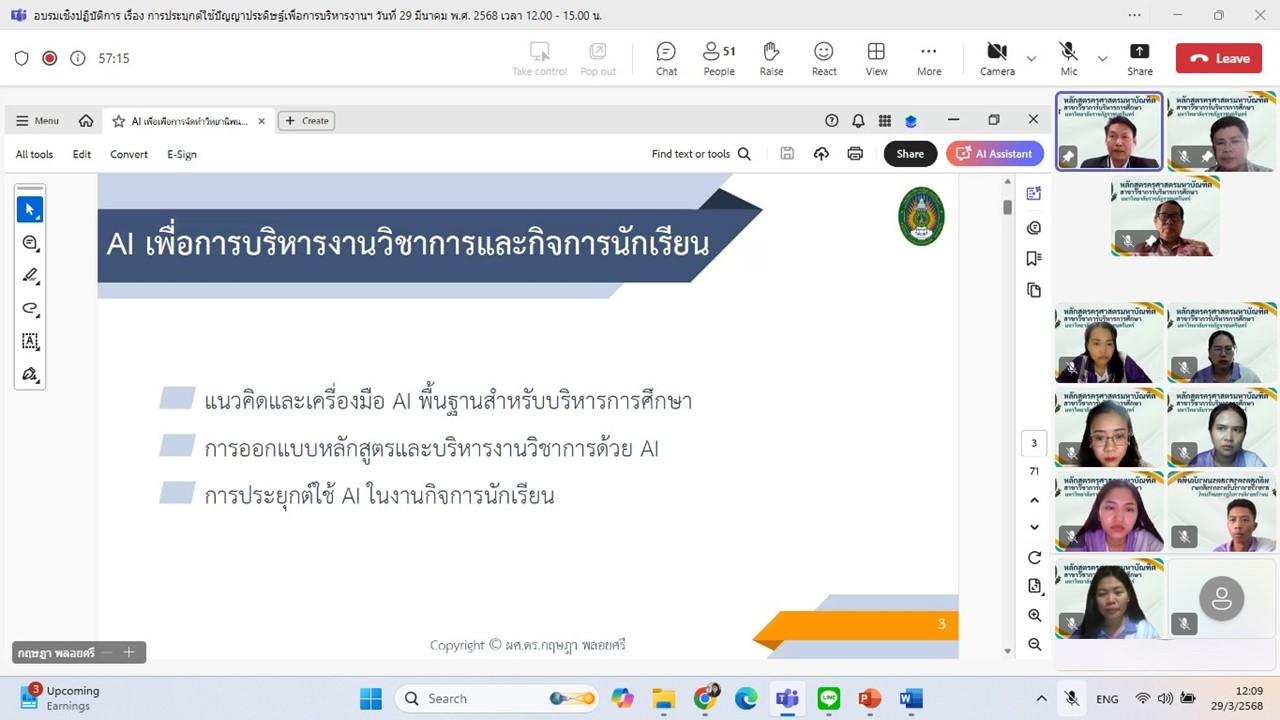
Task: Open the meeting View layout options
Action: click(876, 58)
